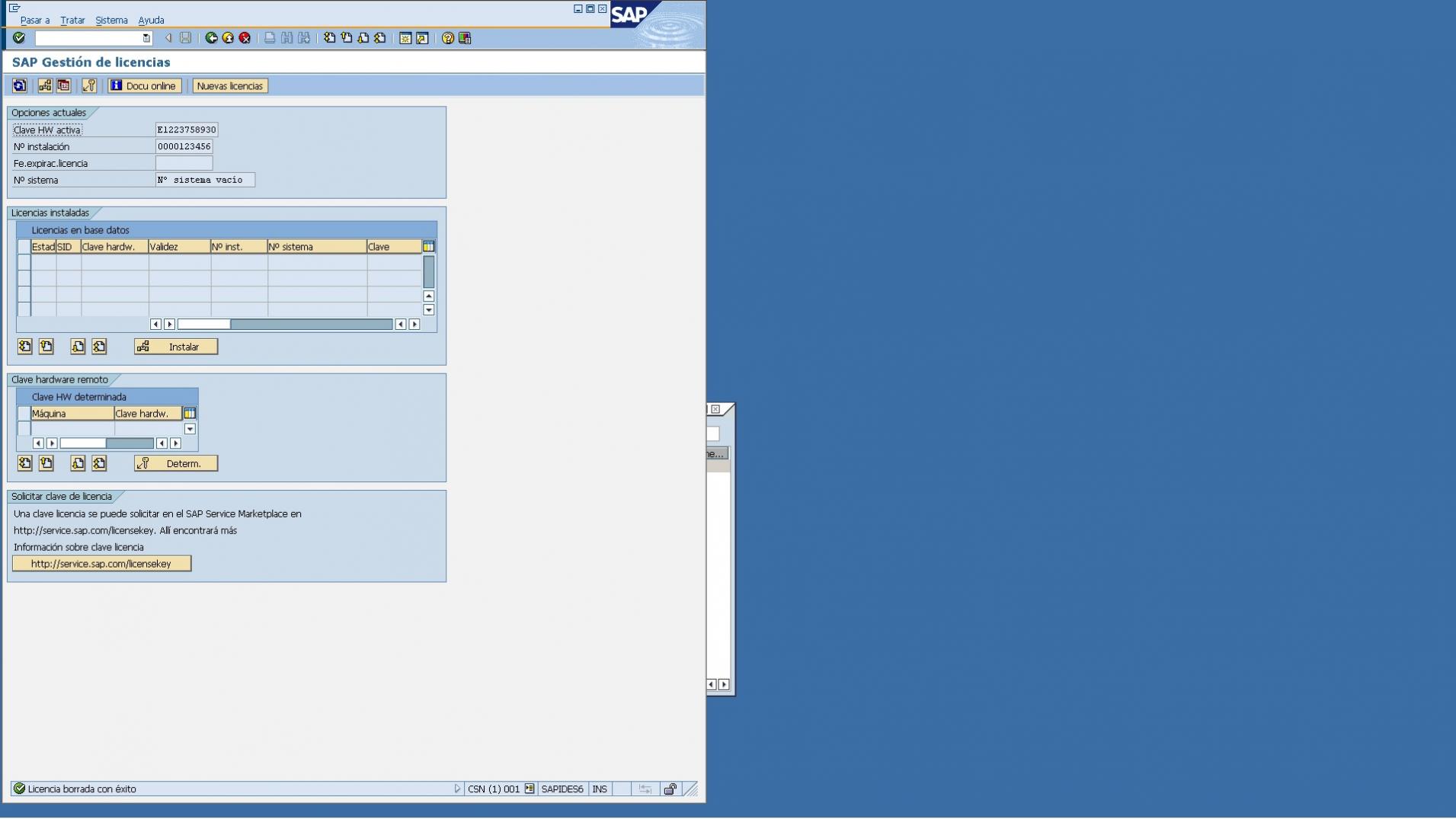
Task: Click Licencias table horizontal scrollbar thumb
Action: point(204,325)
